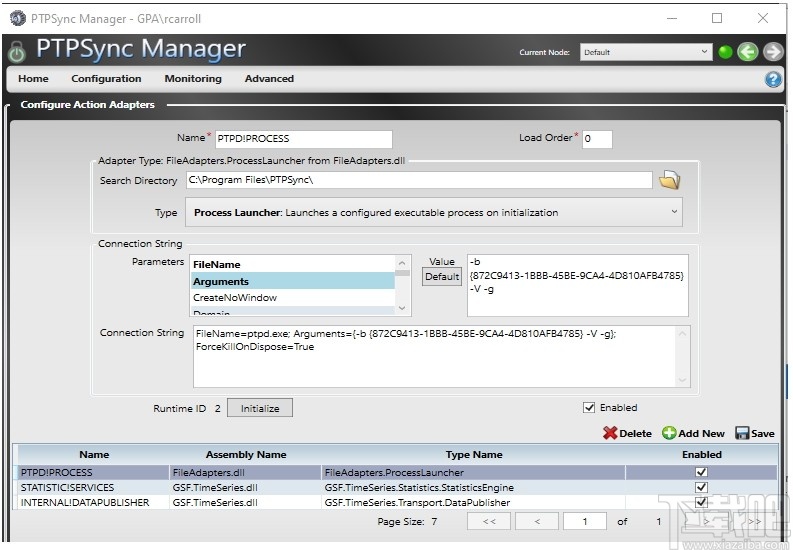Click Connection String box scroll down arrow
793x550 pixels.
682,380
